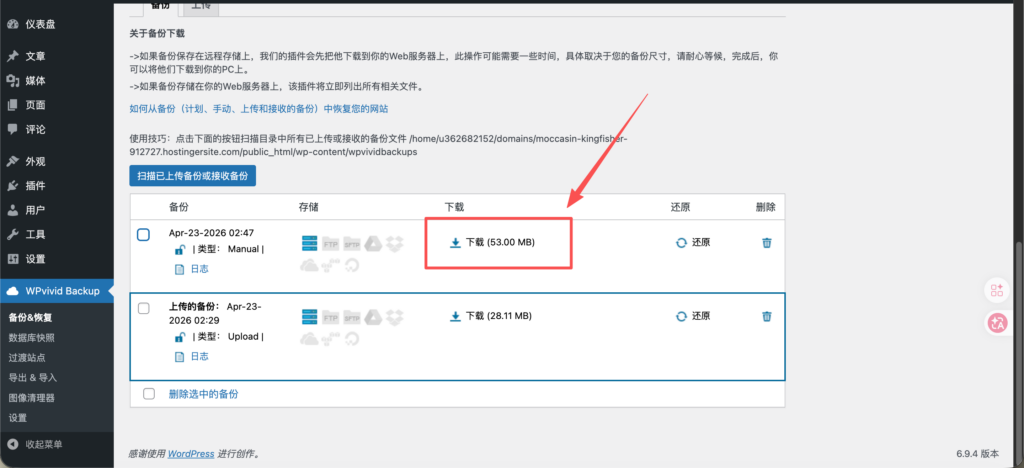This screenshot has width=1024, height=468.
Task: Download the 53.00 MB backup
Action: (x=492, y=242)
